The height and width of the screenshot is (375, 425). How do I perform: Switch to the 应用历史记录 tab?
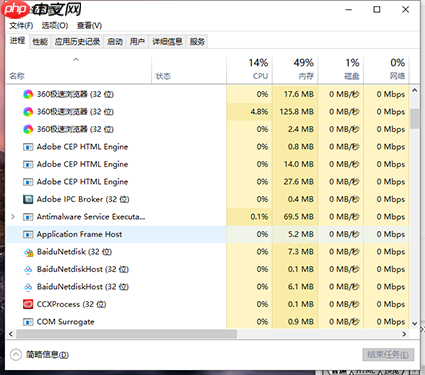click(77, 42)
